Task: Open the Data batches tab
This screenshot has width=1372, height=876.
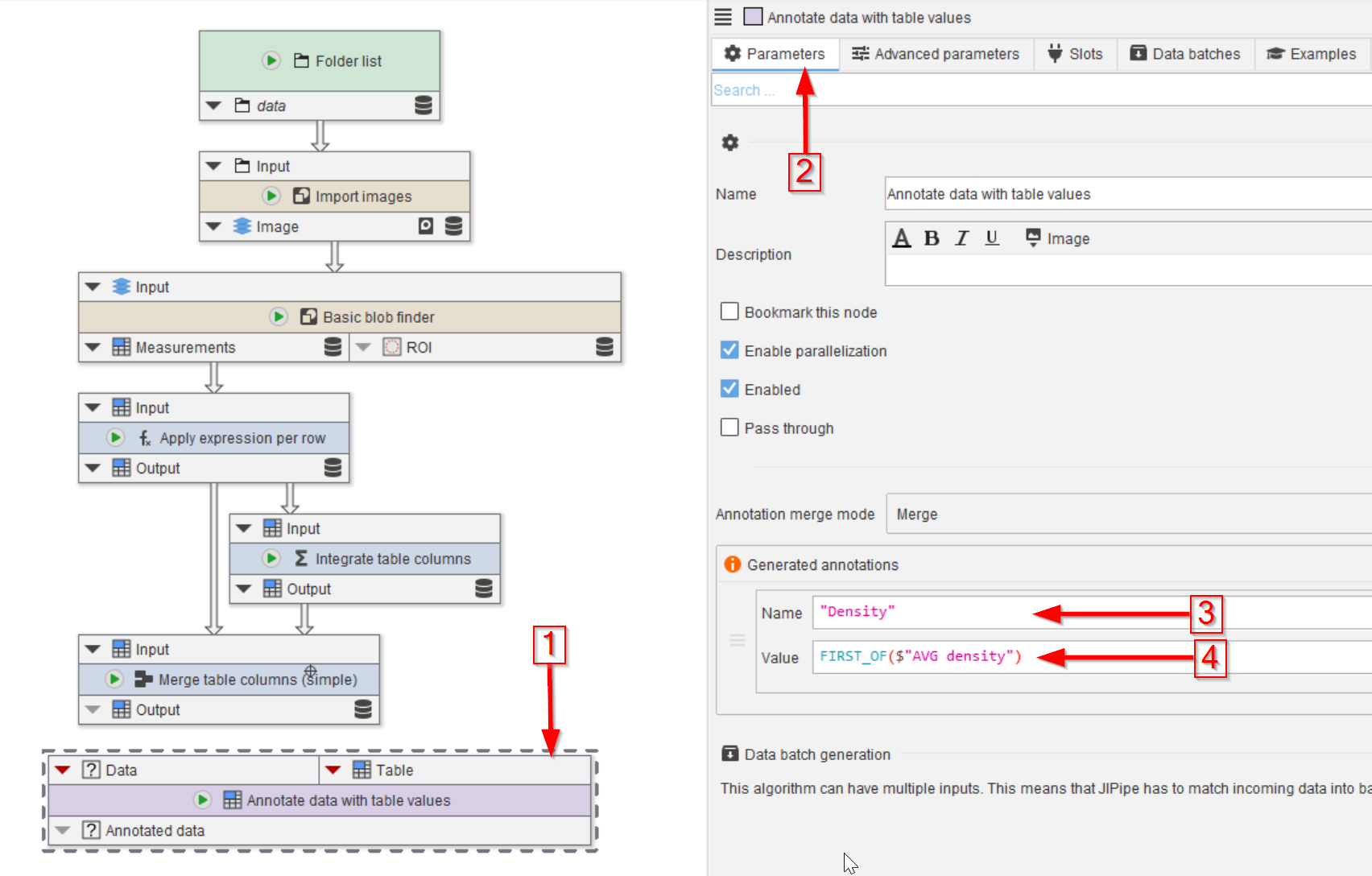Action: point(1185,54)
